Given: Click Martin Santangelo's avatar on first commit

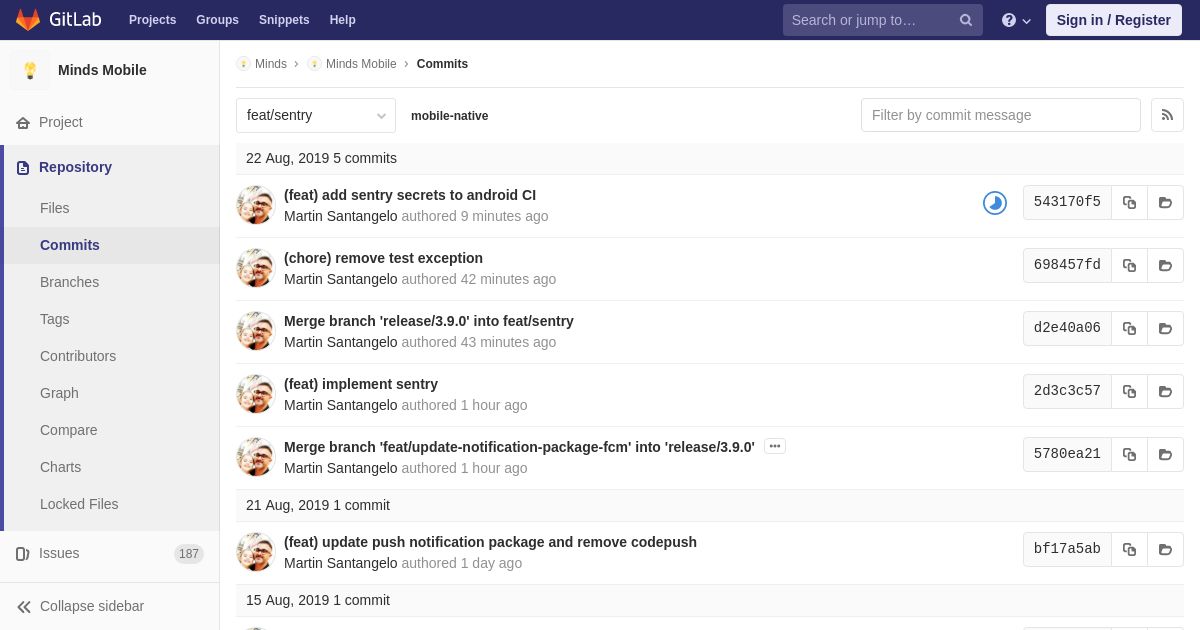Looking at the screenshot, I should (x=256, y=205).
